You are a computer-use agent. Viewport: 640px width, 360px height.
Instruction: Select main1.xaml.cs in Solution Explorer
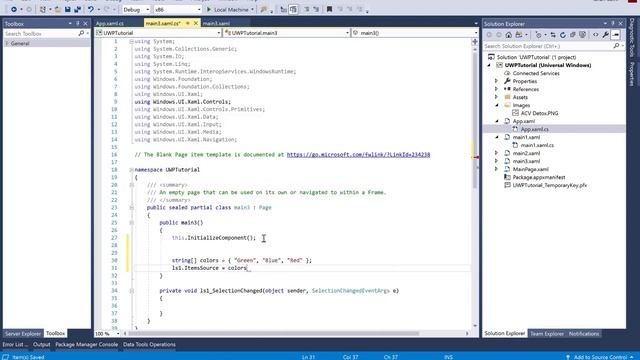(537, 145)
